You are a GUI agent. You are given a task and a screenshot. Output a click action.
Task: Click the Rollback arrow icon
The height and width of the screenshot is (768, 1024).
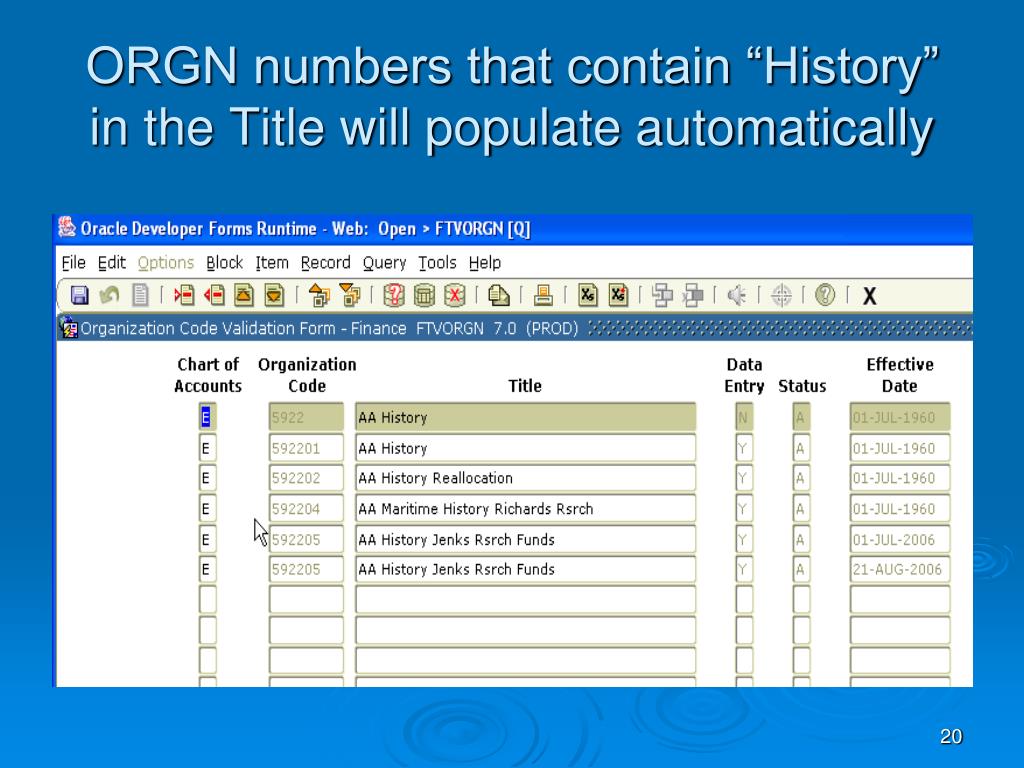pos(109,295)
